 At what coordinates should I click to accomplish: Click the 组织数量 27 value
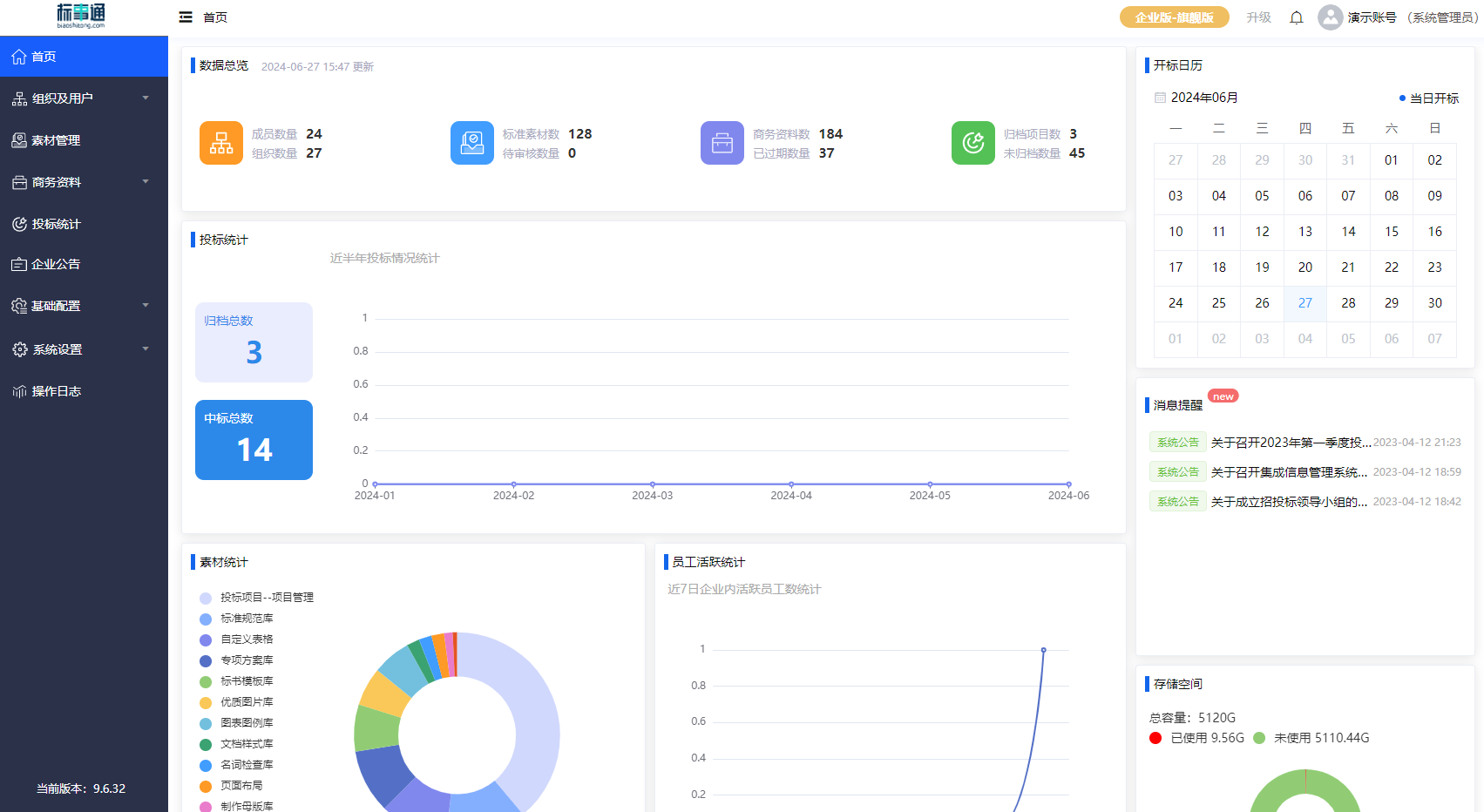click(x=314, y=153)
